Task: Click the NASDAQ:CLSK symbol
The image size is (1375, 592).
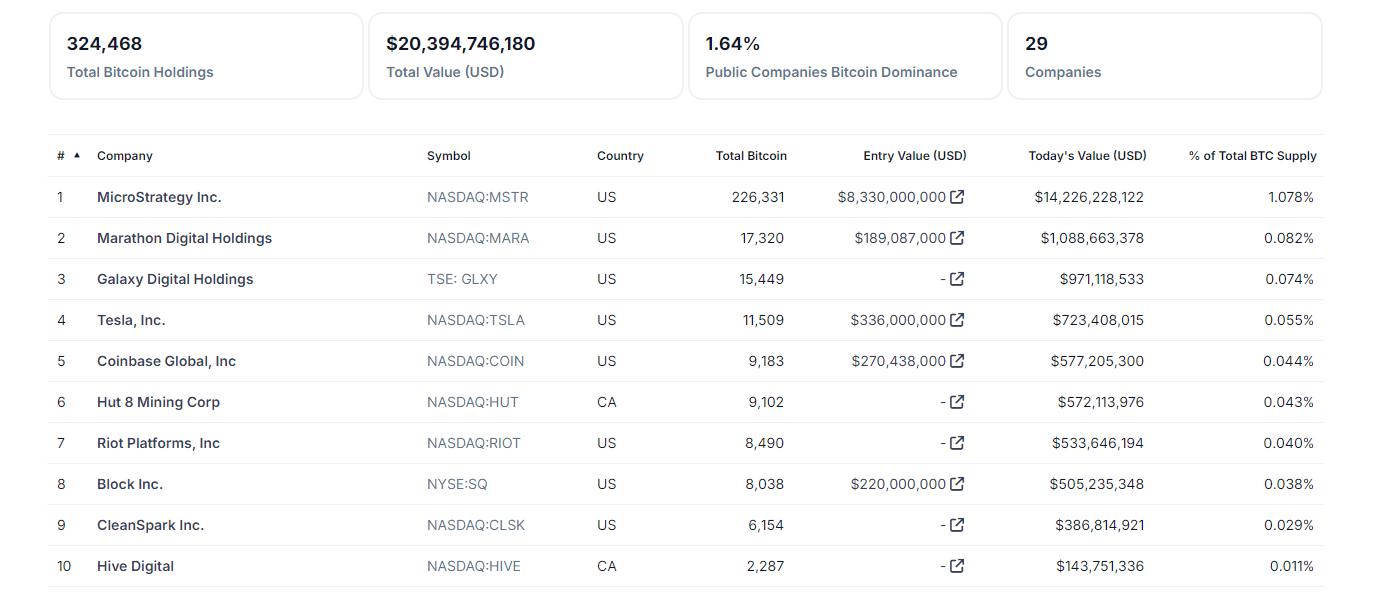Action: point(476,525)
